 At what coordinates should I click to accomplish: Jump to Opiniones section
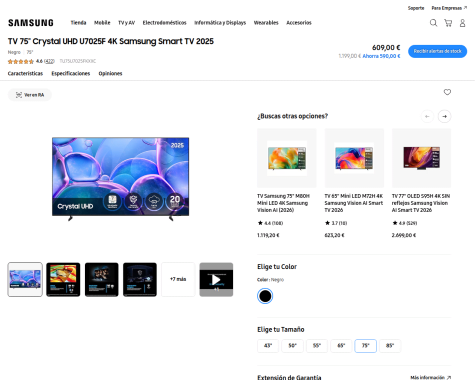(x=110, y=73)
